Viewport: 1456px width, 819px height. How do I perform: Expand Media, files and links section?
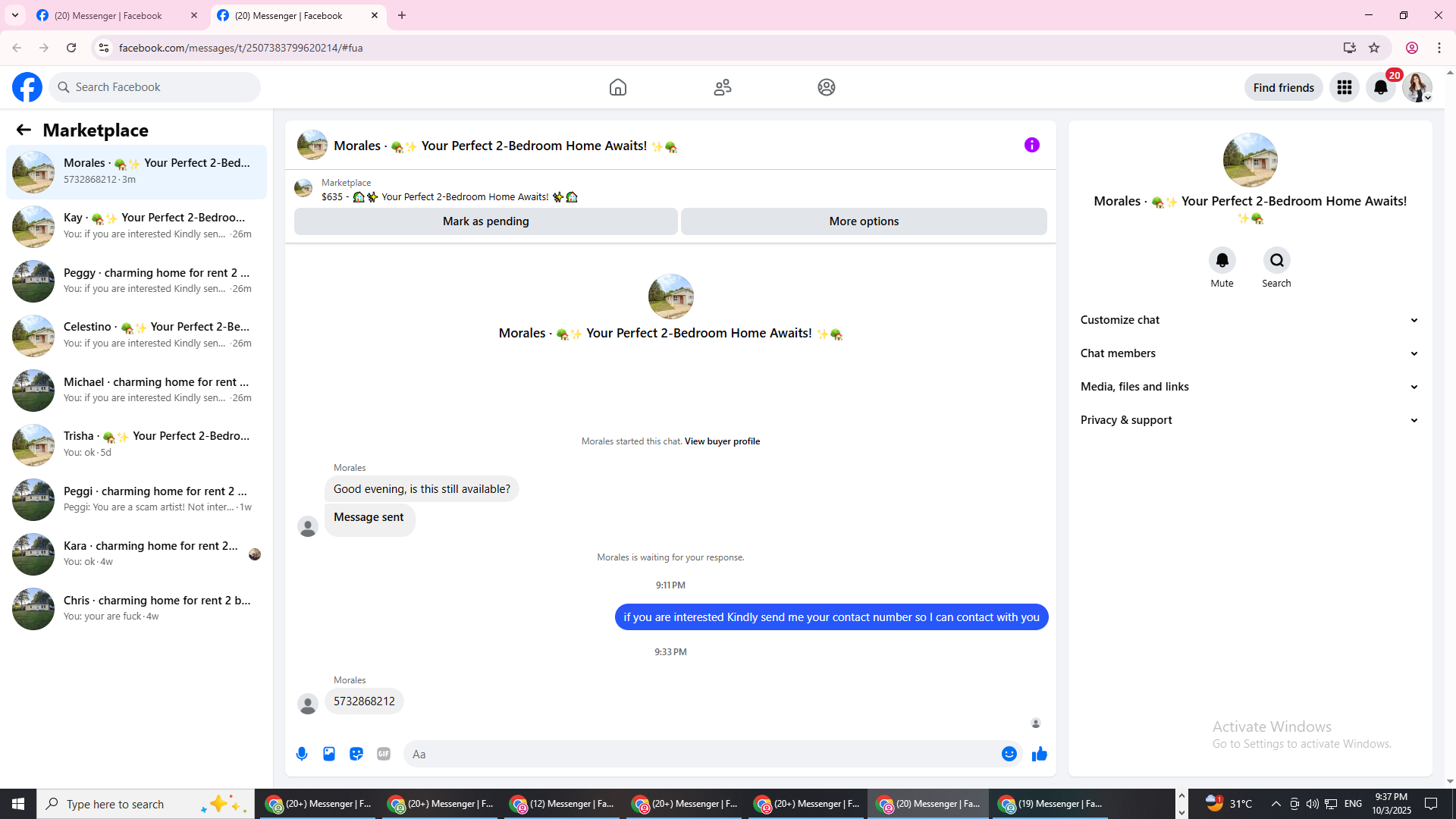[x=1250, y=387]
